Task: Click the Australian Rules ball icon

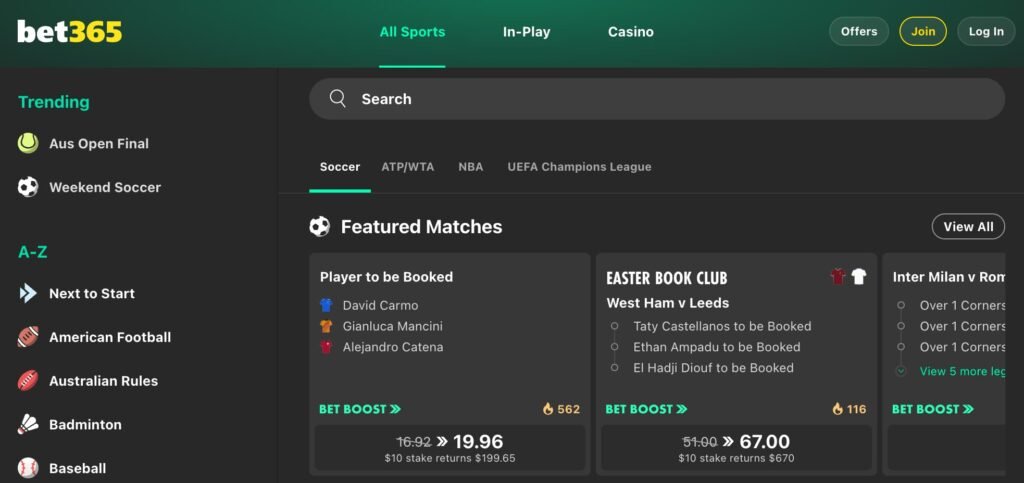Action: pyautogui.click(x=28, y=381)
